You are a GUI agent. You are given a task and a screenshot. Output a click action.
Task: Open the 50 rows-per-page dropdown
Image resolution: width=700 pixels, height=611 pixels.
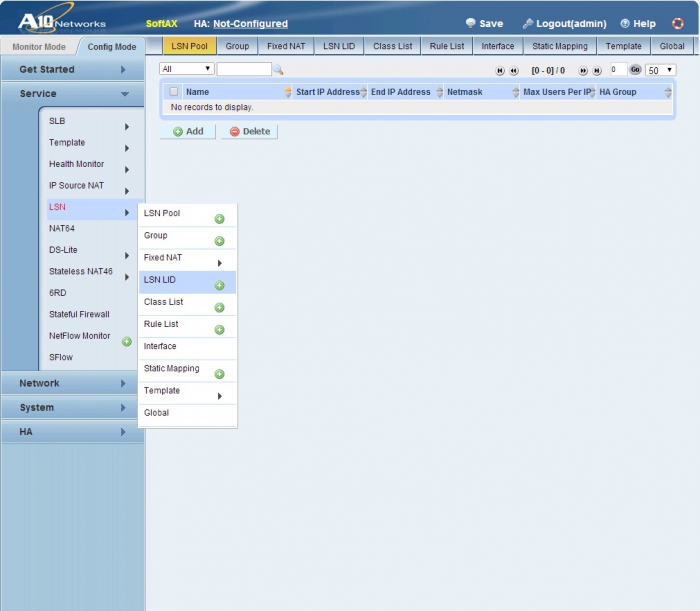[x=660, y=70]
